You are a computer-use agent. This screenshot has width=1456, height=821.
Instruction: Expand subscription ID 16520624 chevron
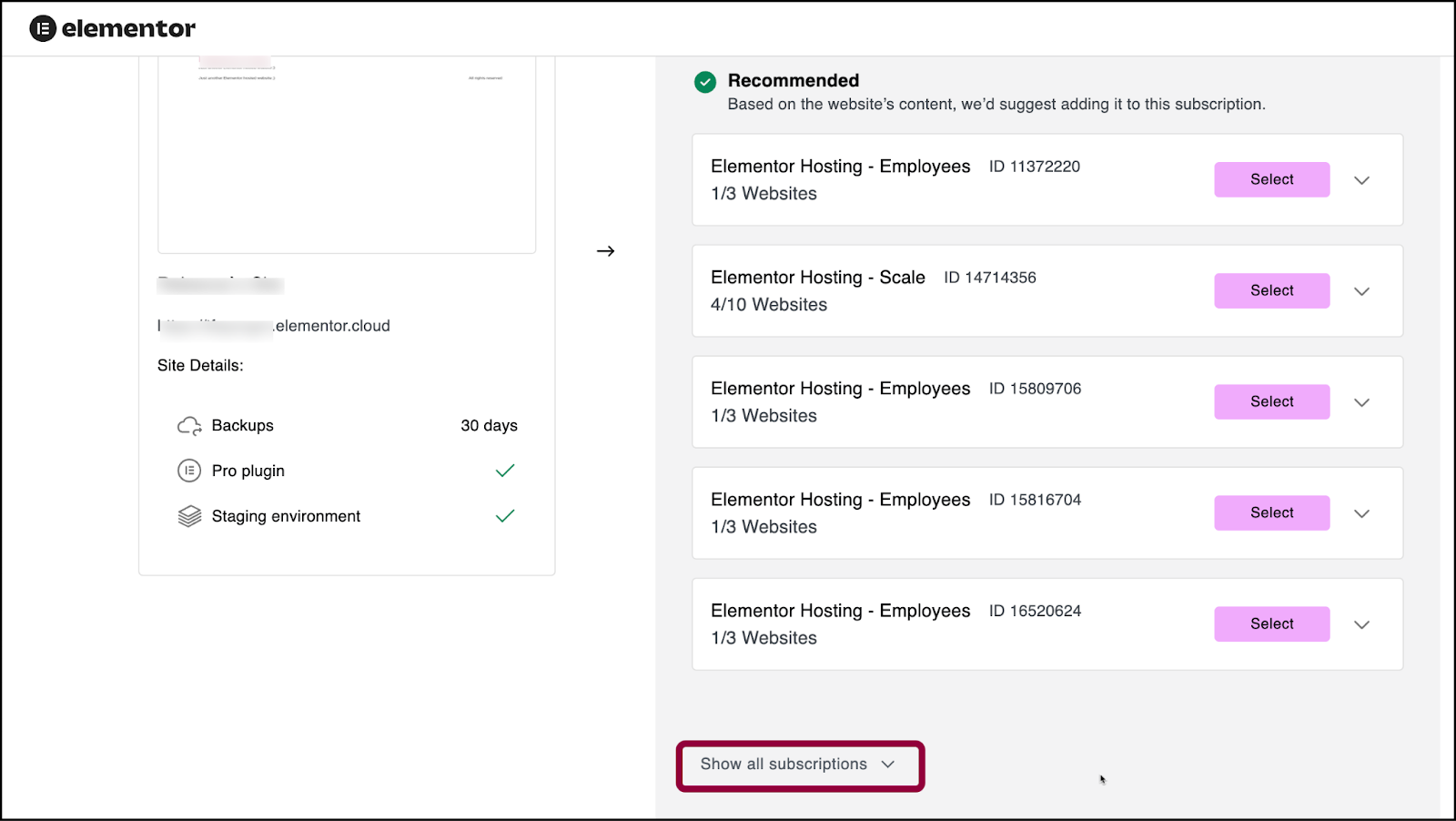click(x=1361, y=624)
